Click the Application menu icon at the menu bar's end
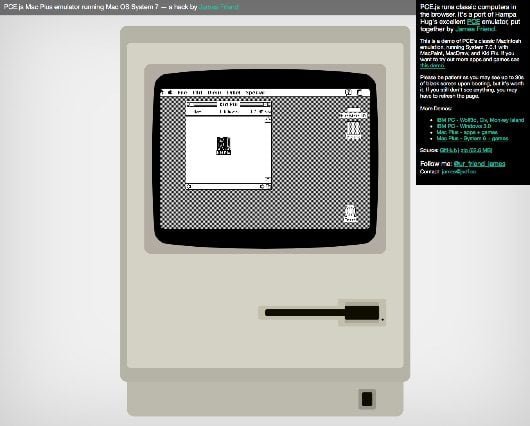530x426 pixels. click(x=360, y=92)
